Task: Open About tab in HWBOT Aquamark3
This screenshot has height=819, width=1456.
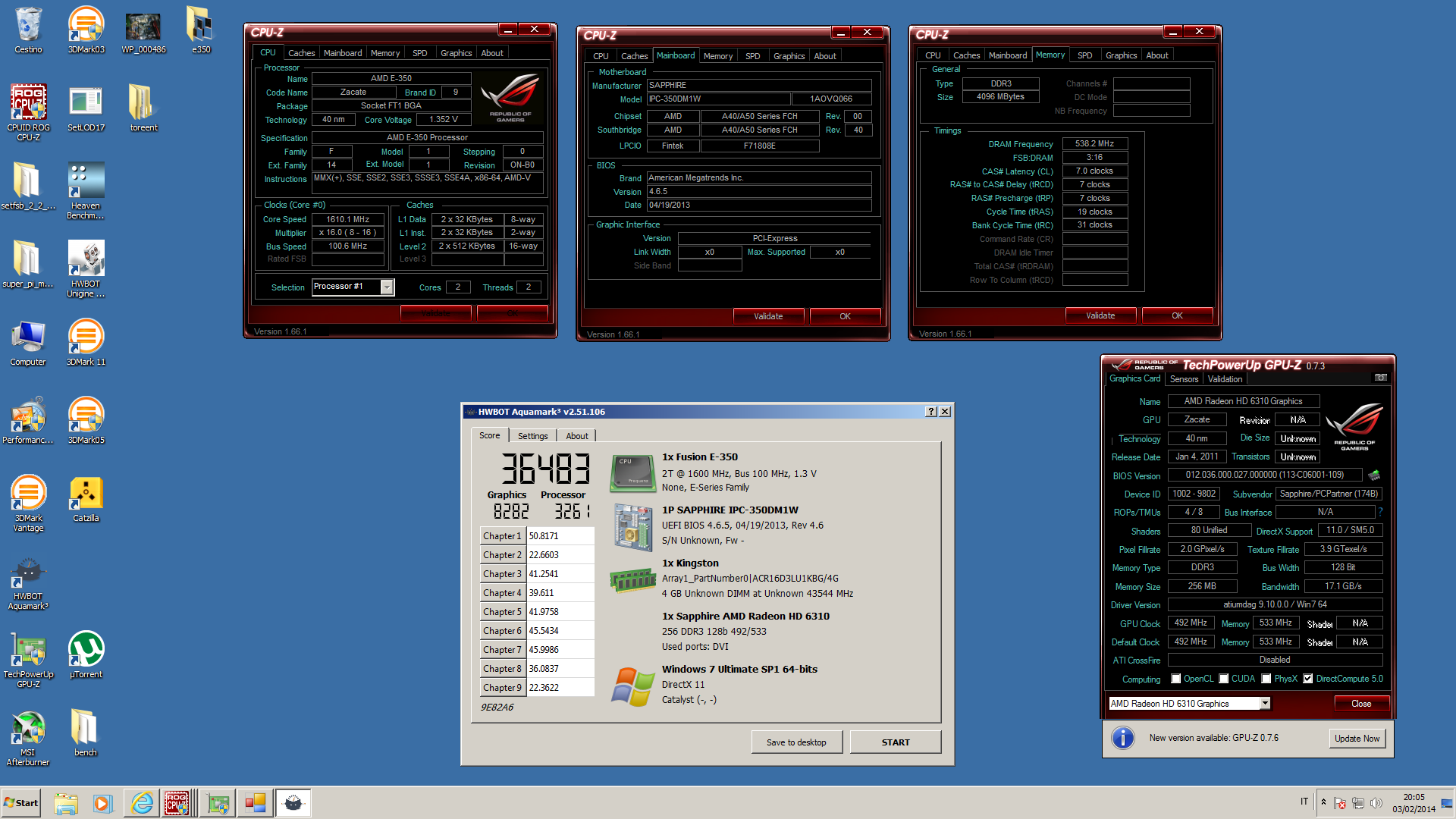Action: (x=576, y=436)
